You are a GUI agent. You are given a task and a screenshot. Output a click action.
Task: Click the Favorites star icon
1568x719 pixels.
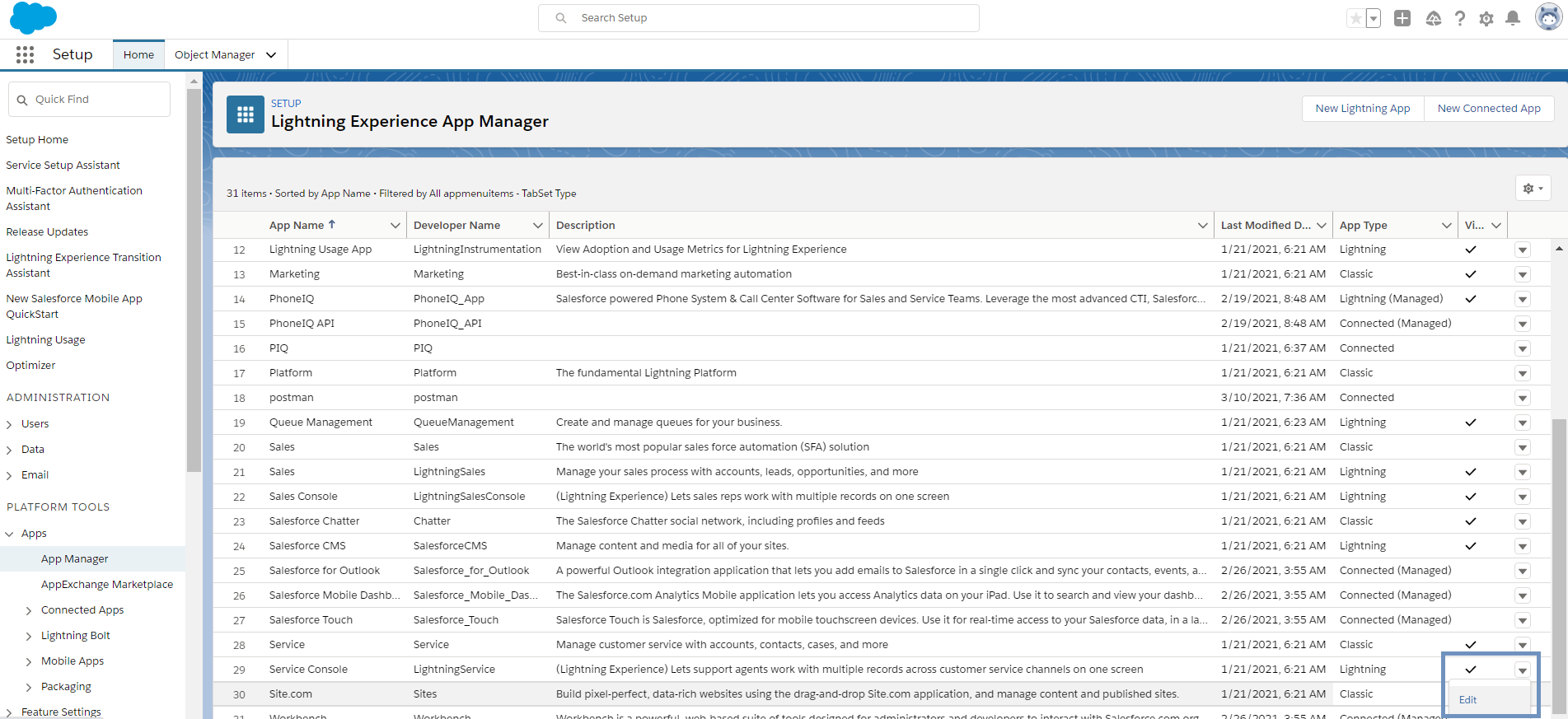tap(1355, 18)
